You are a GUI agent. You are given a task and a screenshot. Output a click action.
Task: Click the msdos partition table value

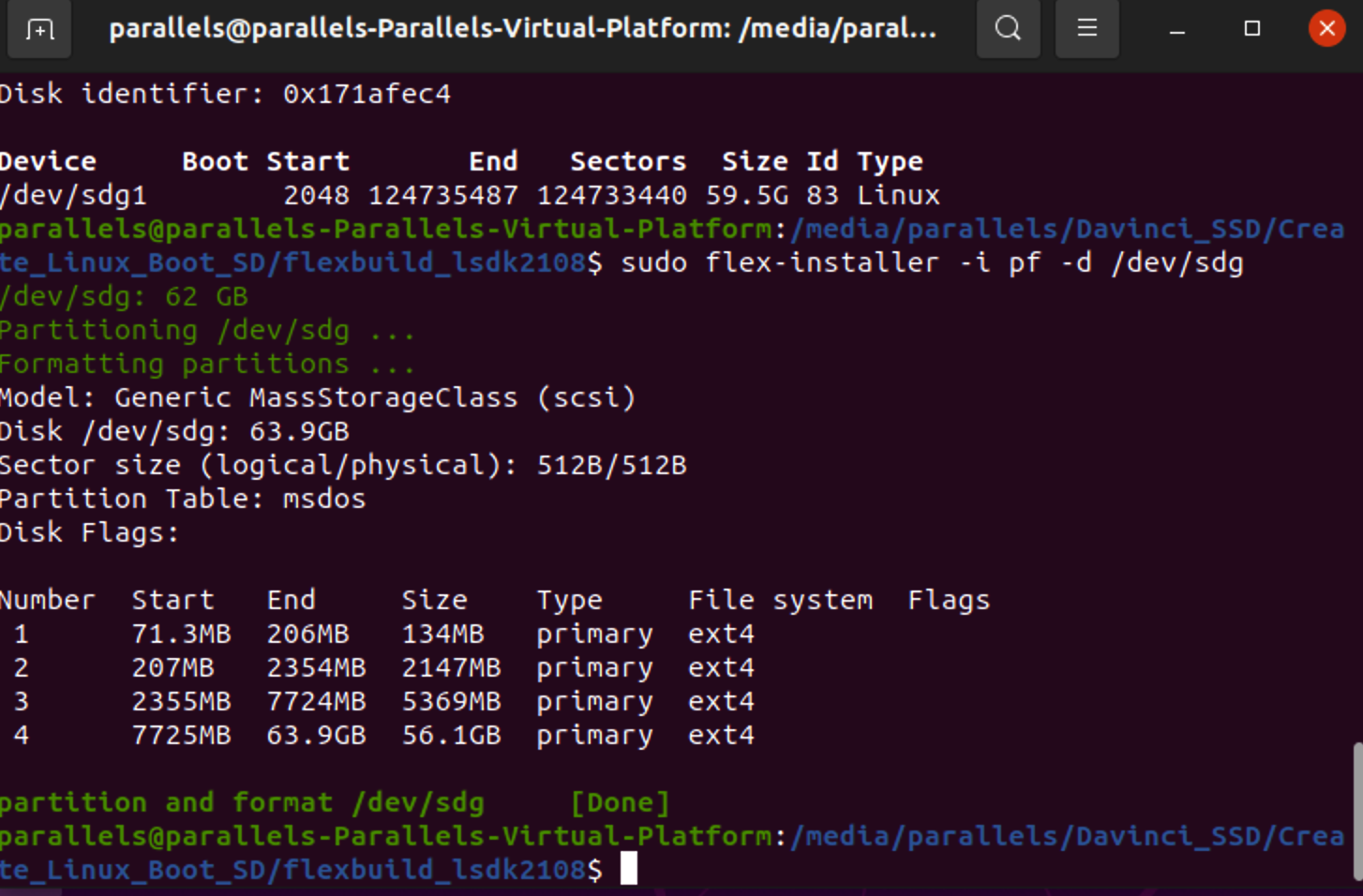click(x=324, y=499)
